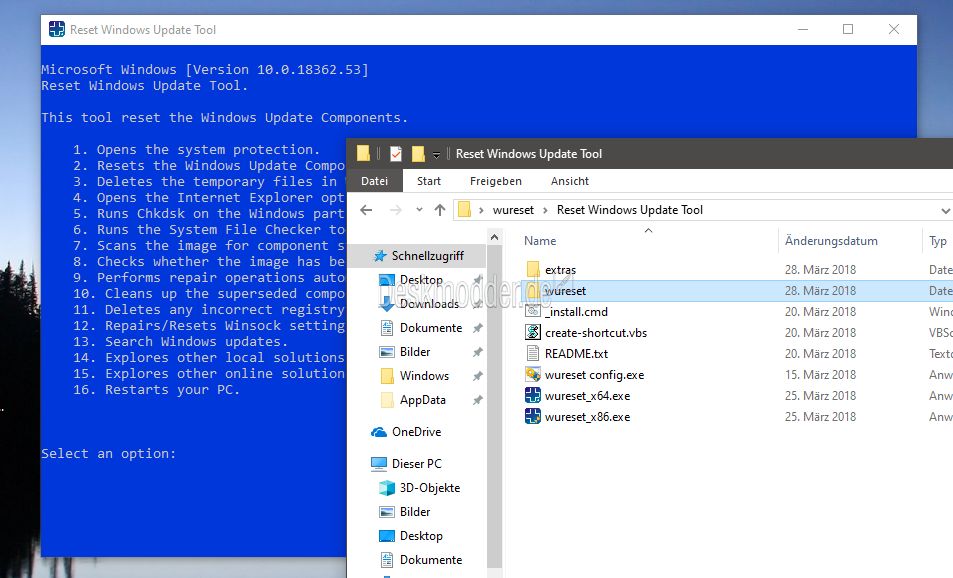Open Schnellzugriff in the navigation pane
The width and height of the screenshot is (953, 578).
427,256
